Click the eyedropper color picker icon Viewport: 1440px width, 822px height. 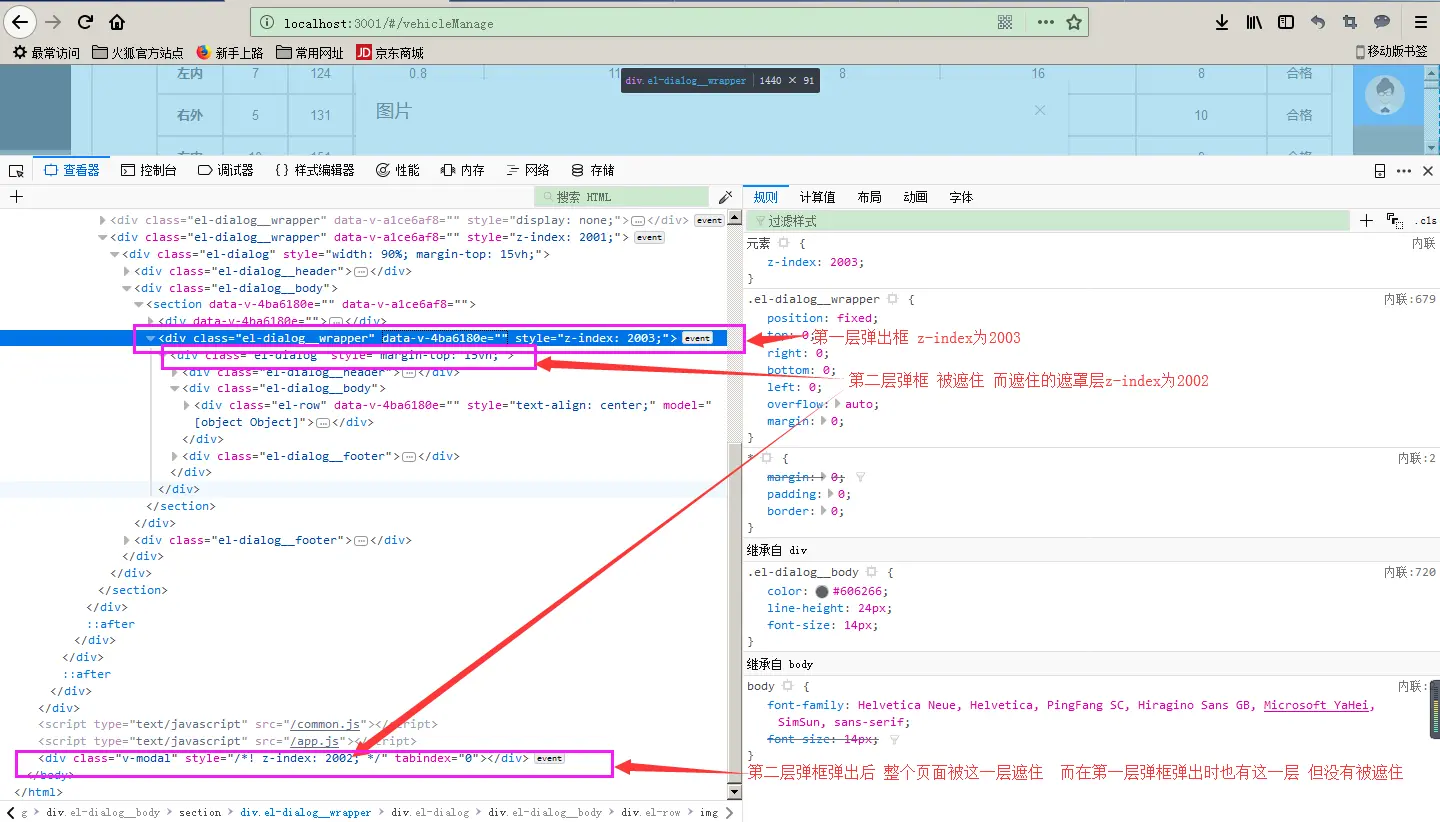tap(726, 197)
